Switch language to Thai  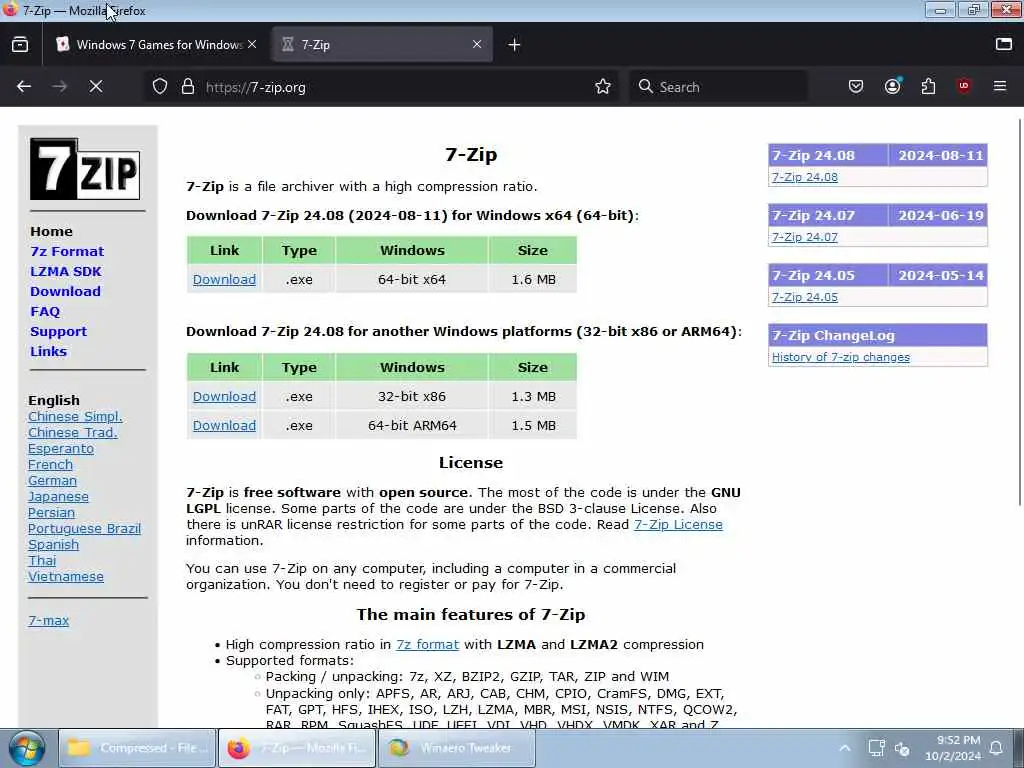pos(42,560)
